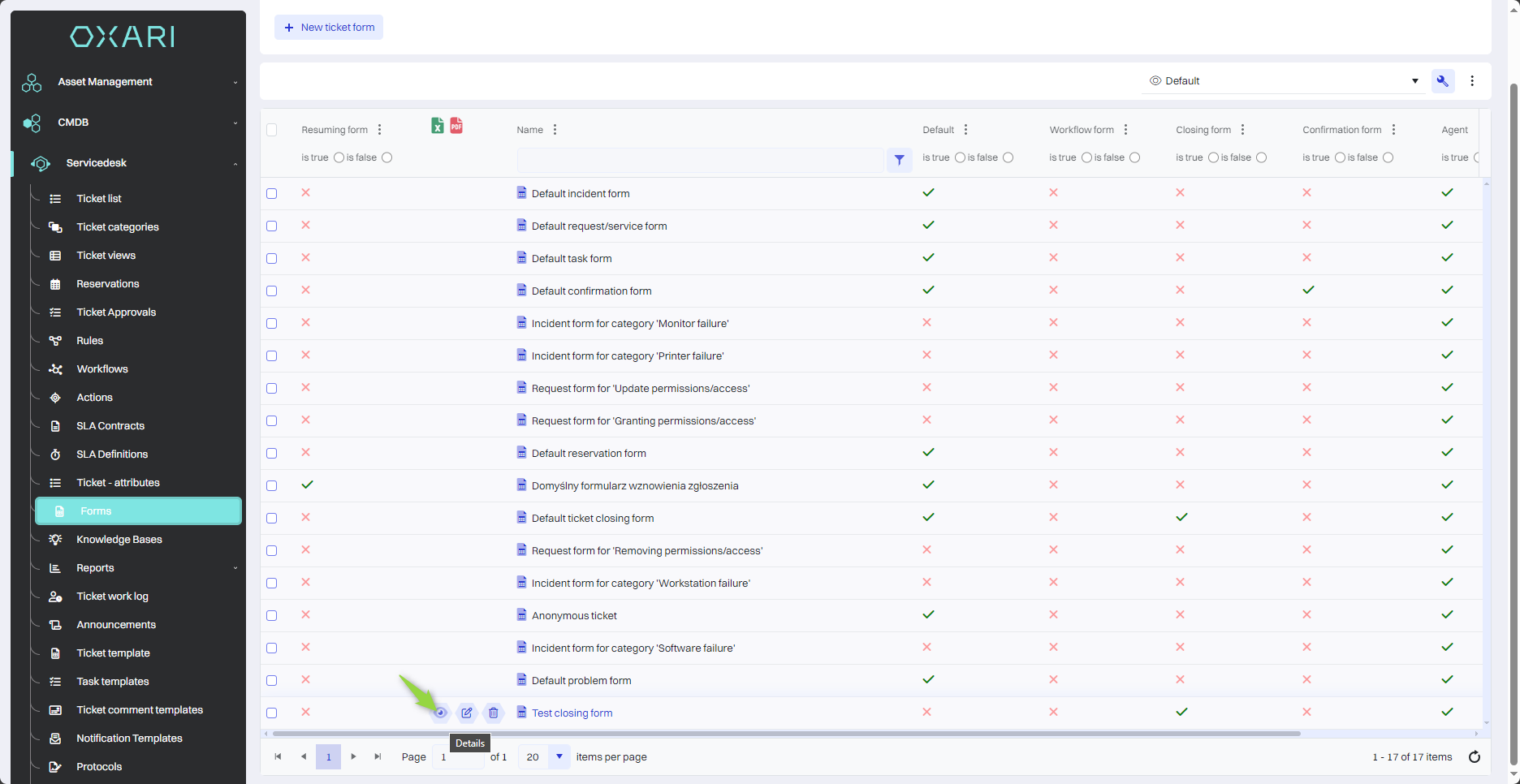
Task: Click the Name column filter funnel icon
Action: point(899,160)
